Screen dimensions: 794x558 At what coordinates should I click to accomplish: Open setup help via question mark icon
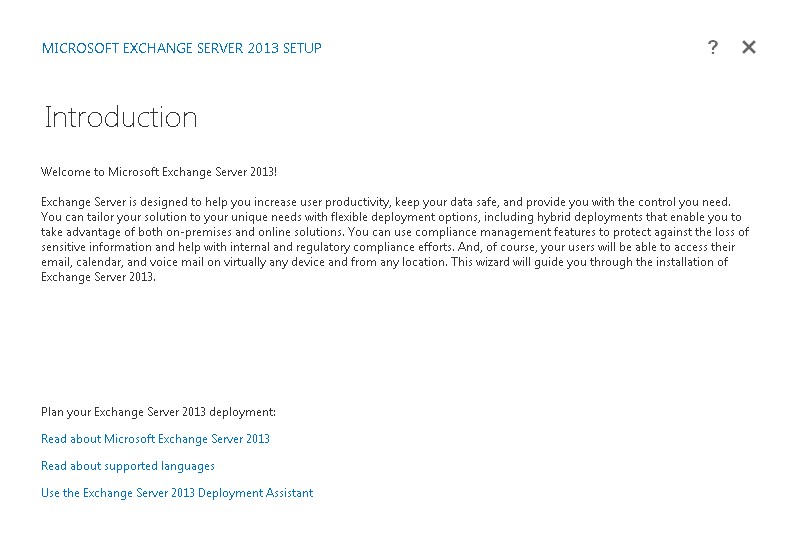712,47
